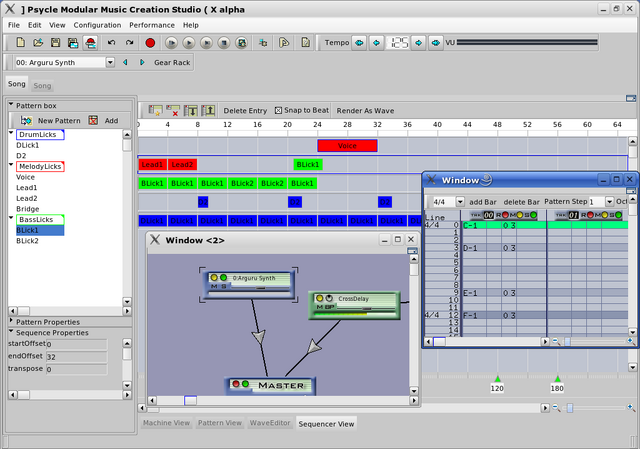The image size is (640, 449).
Task: Start recording with the red record button
Action: click(150, 42)
